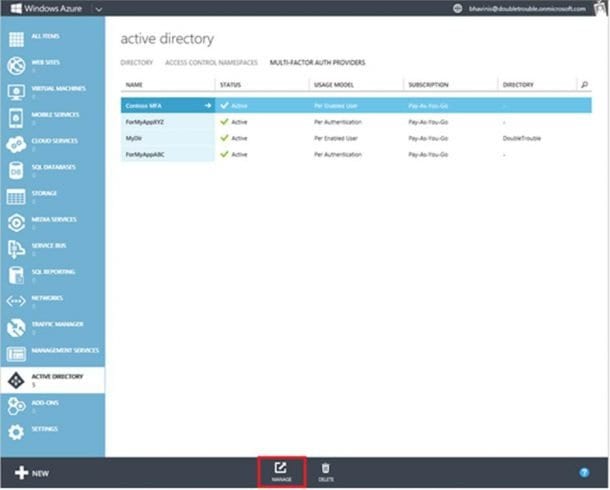Select the MyDir provider row

point(134,138)
